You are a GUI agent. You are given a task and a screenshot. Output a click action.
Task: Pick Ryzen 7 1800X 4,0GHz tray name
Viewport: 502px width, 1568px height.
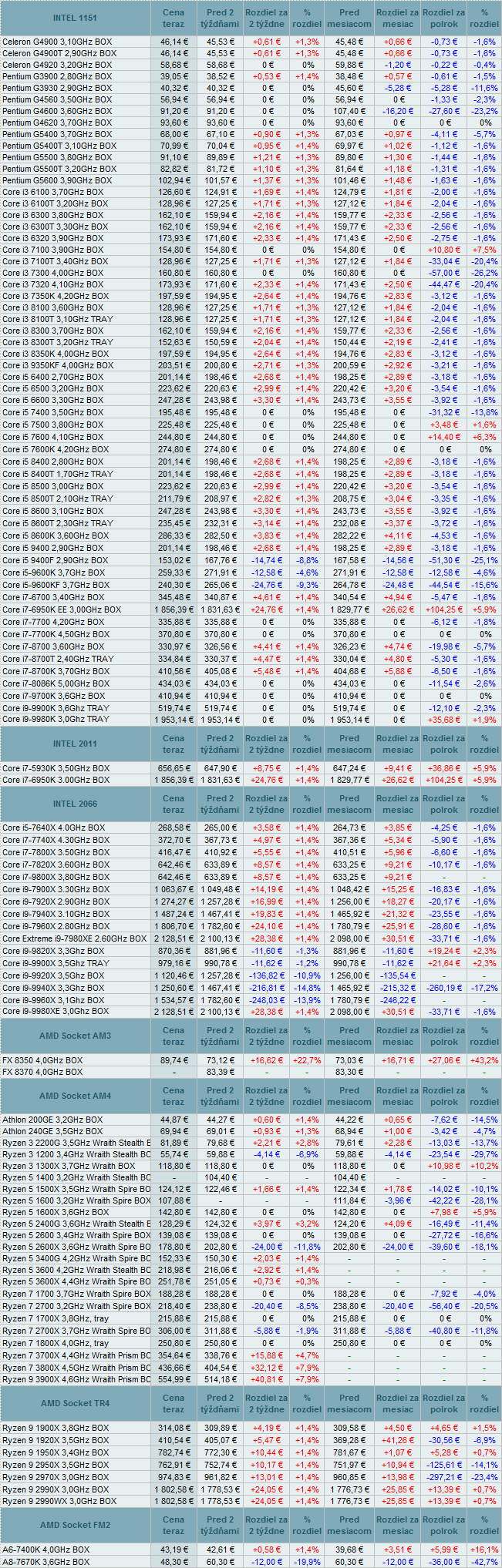(x=54, y=1343)
